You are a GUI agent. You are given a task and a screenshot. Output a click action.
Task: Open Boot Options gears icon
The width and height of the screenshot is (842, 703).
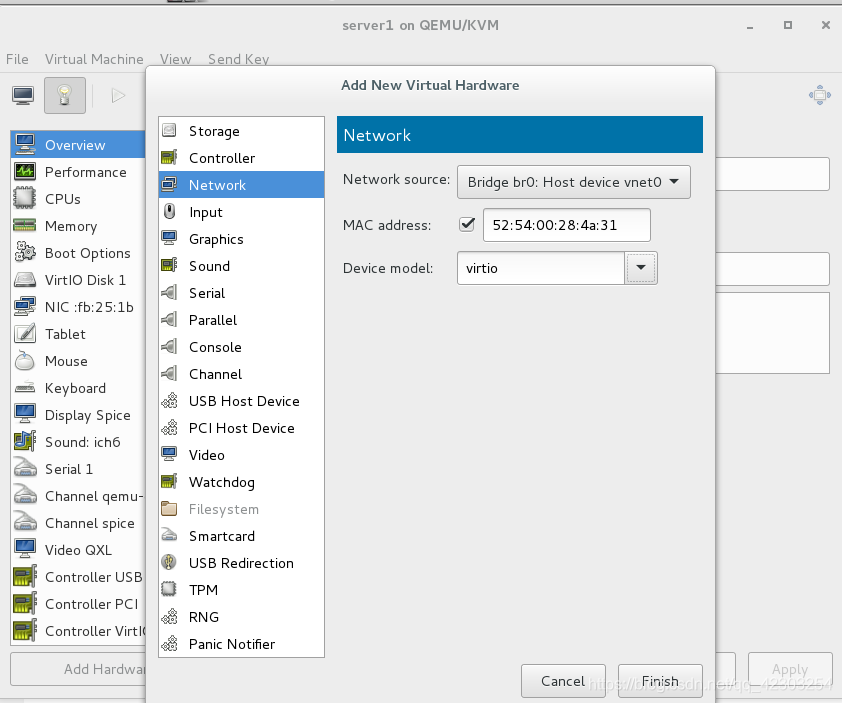tap(25, 252)
